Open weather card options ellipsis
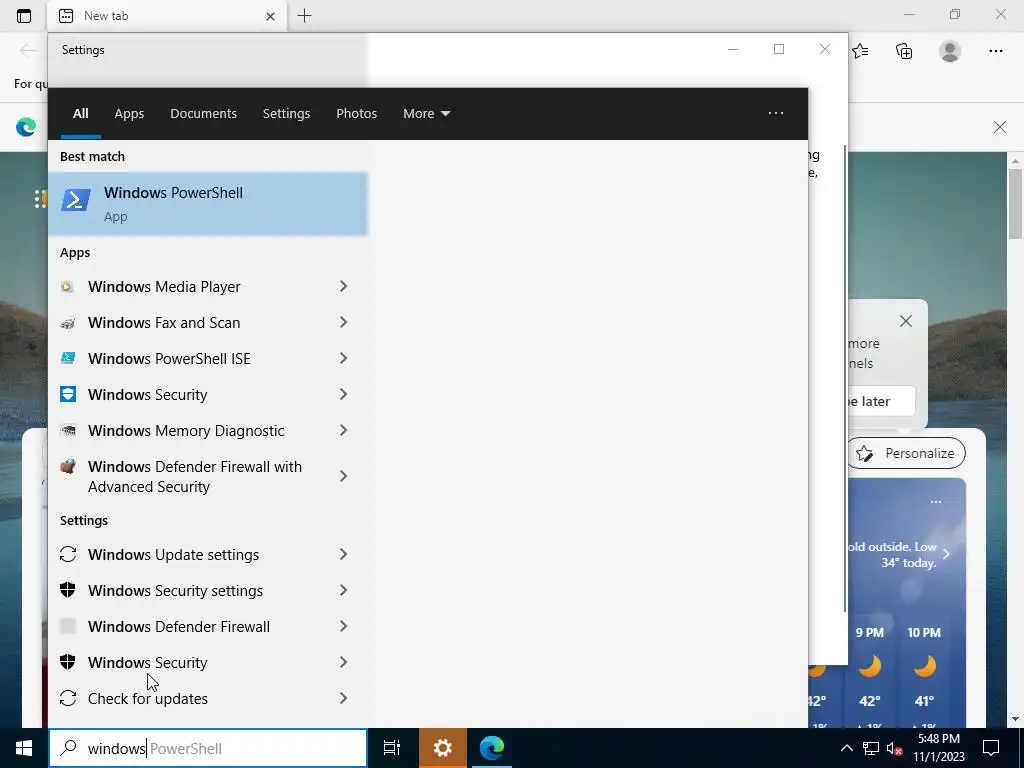This screenshot has width=1024, height=768. (x=936, y=502)
